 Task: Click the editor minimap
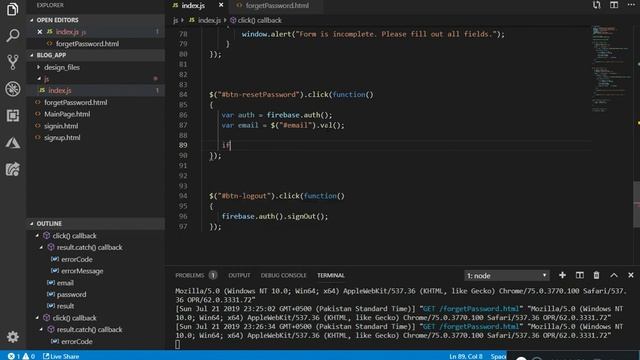611,69
